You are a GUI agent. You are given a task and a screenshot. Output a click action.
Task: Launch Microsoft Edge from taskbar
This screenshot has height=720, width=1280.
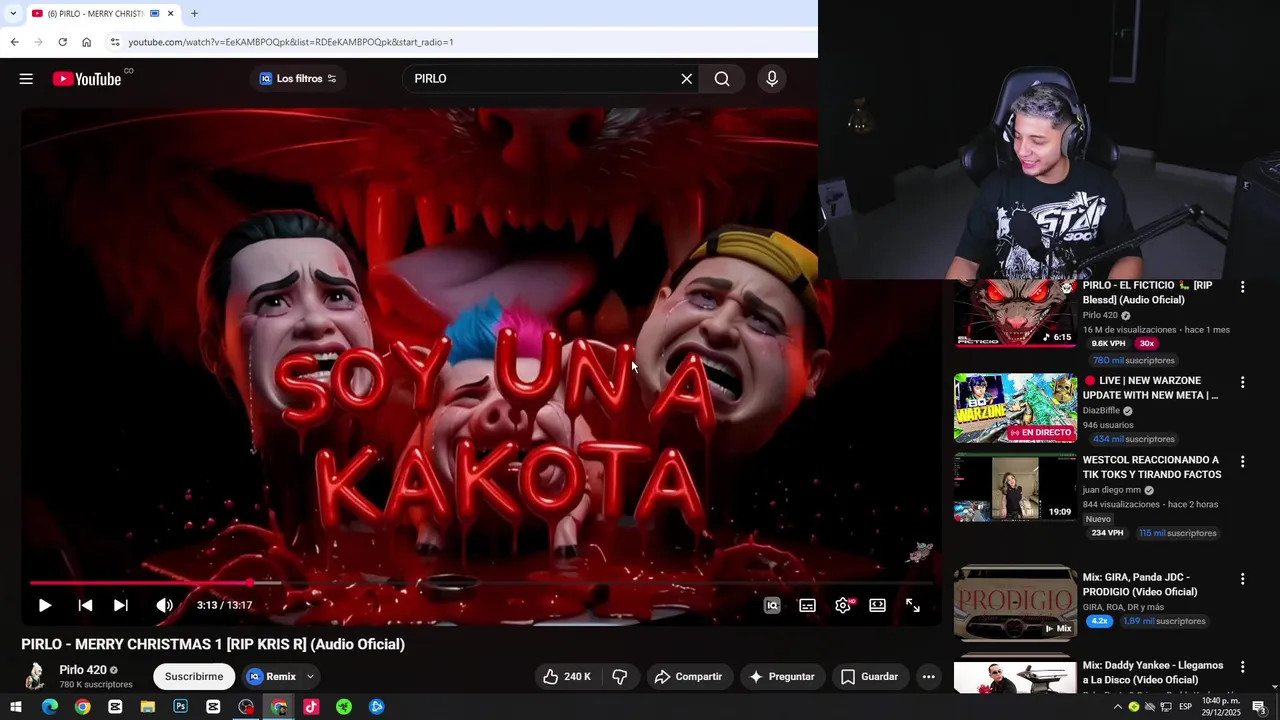(50, 707)
